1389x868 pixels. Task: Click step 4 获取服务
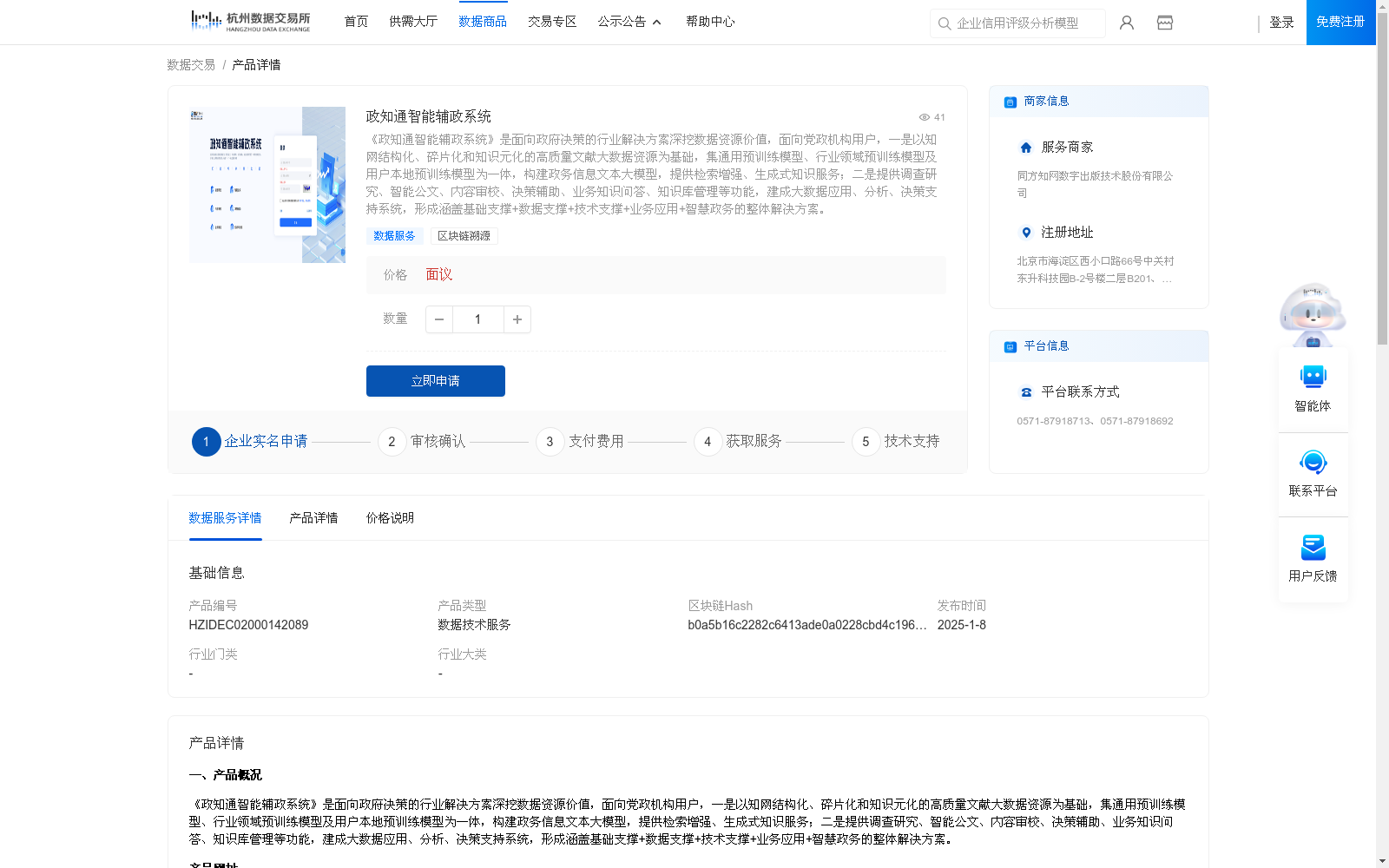738,442
